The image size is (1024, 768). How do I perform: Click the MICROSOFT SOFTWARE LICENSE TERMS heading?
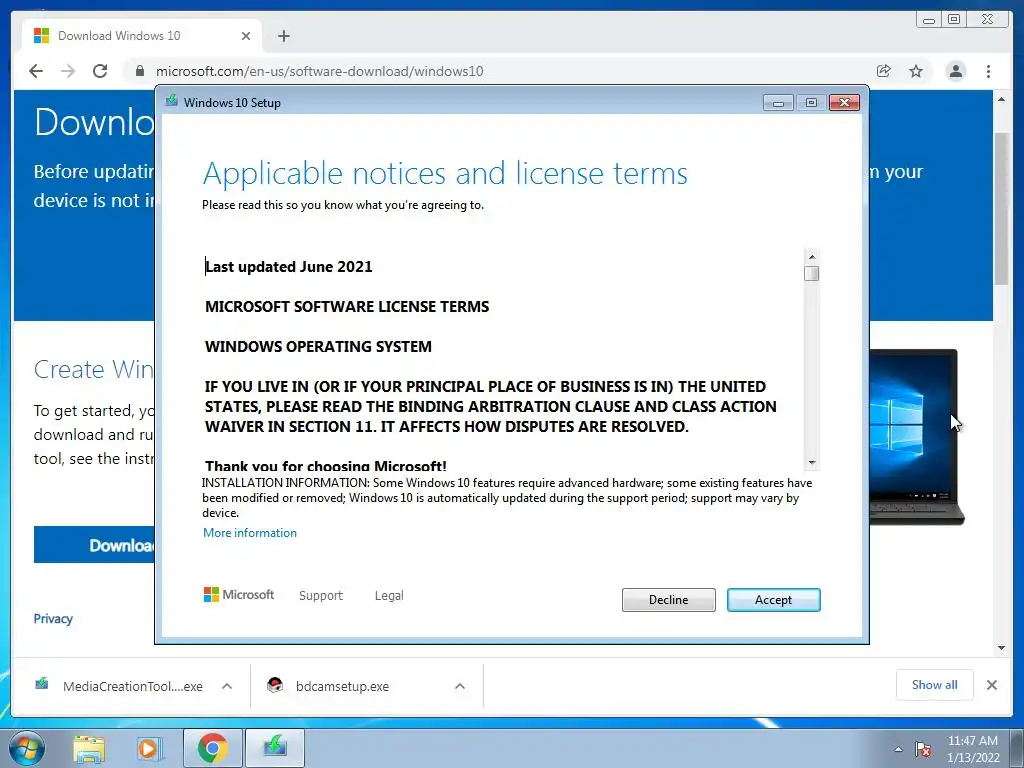click(347, 306)
